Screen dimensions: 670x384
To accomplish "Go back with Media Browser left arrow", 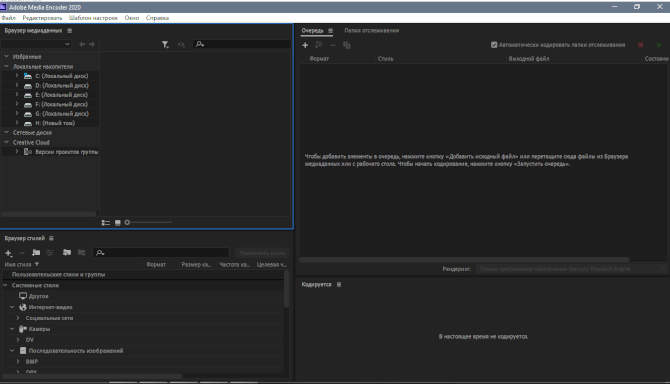I will click(82, 44).
